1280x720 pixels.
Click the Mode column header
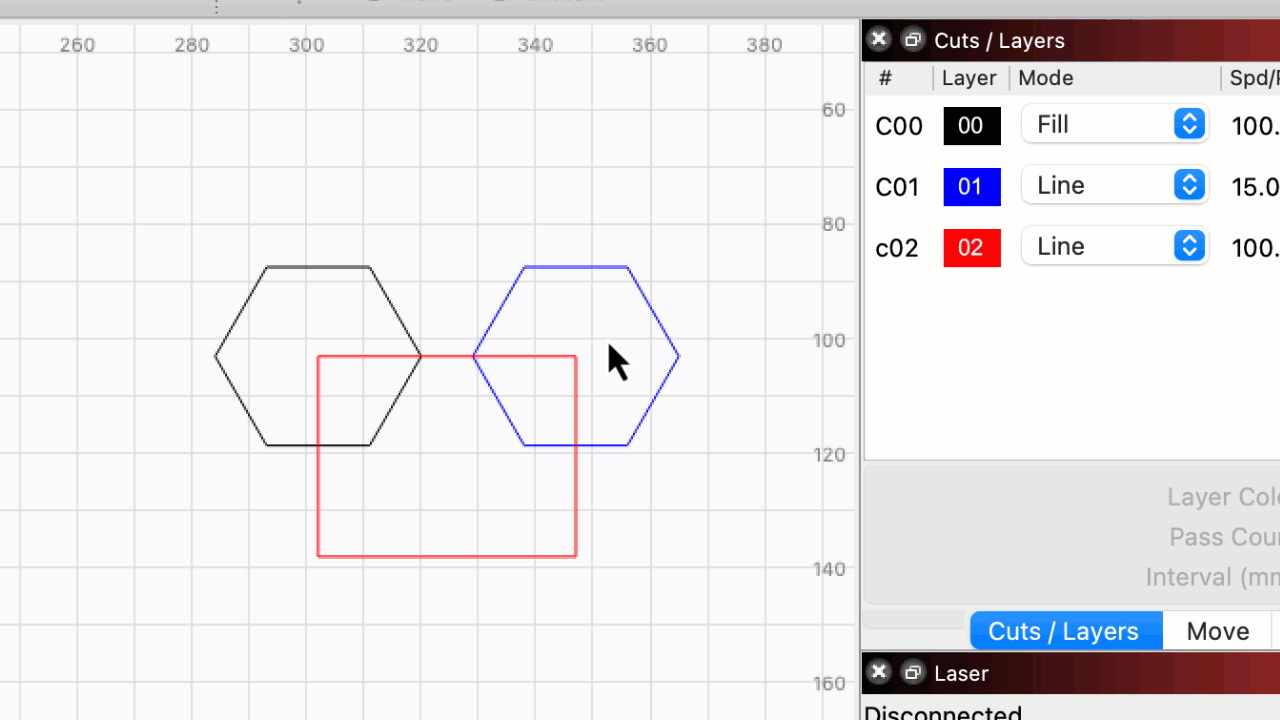coord(1045,78)
